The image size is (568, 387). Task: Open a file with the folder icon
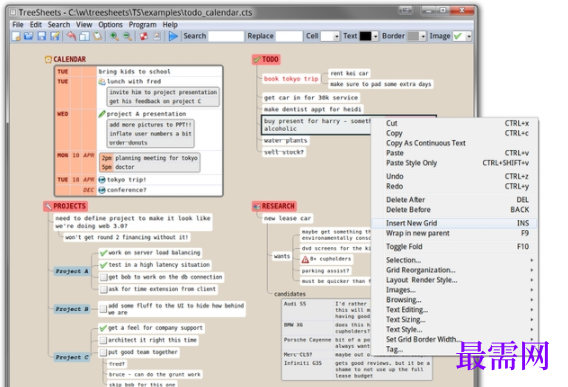pos(29,36)
